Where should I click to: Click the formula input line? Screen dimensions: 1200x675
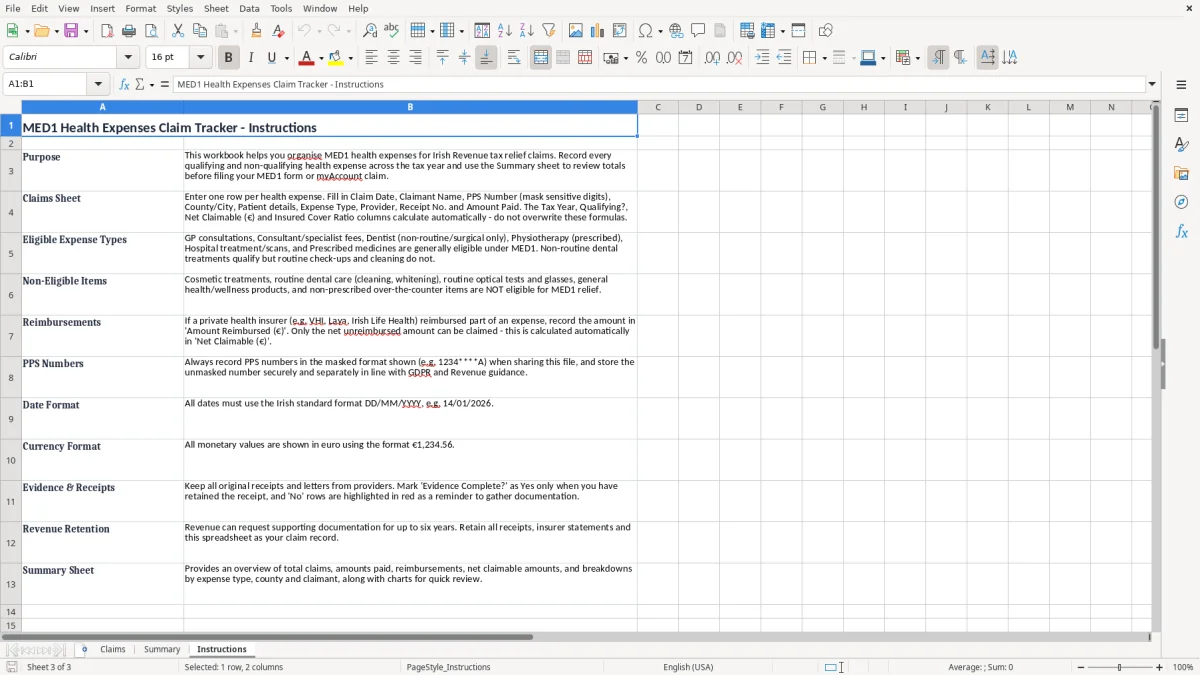pyautogui.click(x=659, y=85)
